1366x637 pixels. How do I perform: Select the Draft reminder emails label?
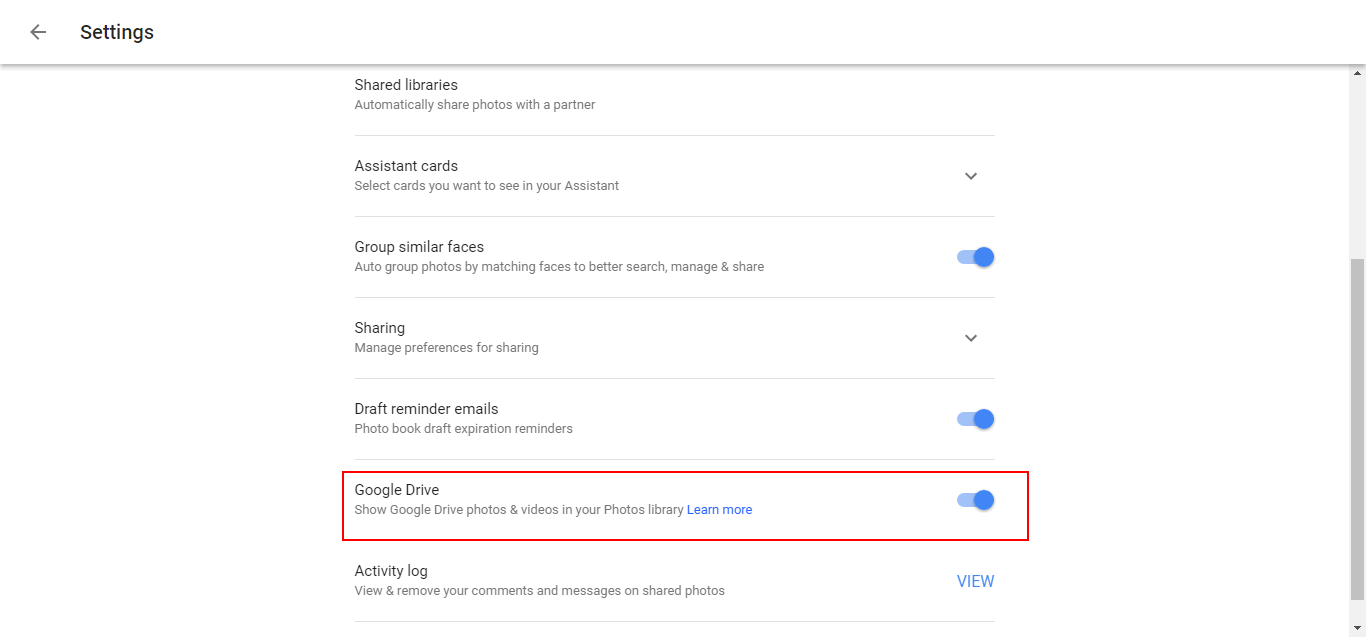pyautogui.click(x=426, y=409)
